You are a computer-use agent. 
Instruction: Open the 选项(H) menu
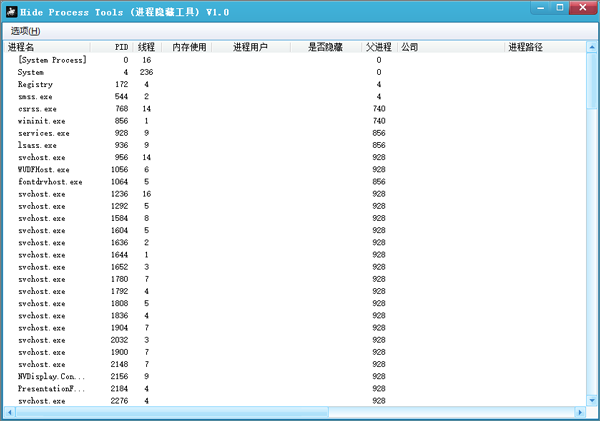click(25, 31)
